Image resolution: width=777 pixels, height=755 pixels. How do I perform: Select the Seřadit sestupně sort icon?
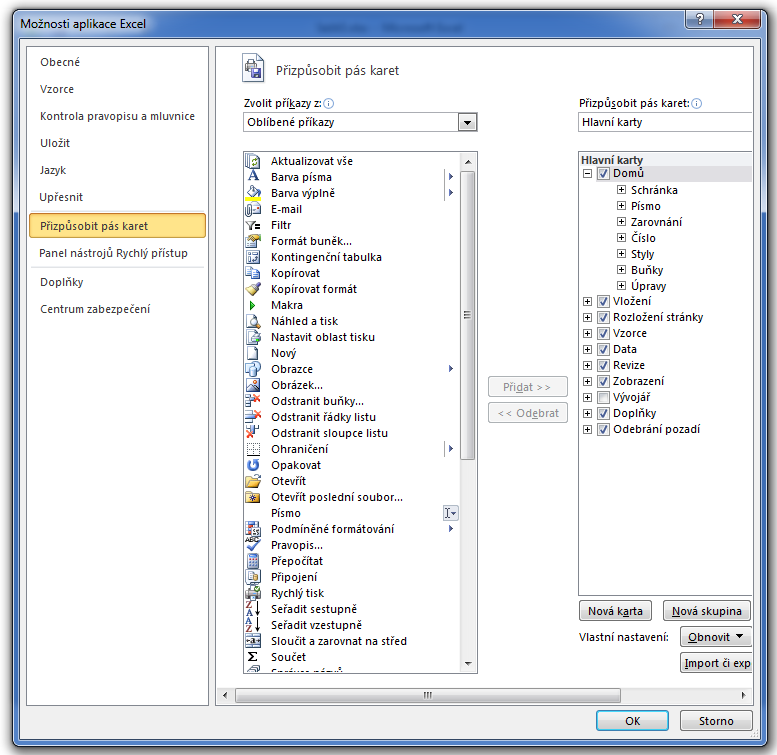click(x=253, y=609)
